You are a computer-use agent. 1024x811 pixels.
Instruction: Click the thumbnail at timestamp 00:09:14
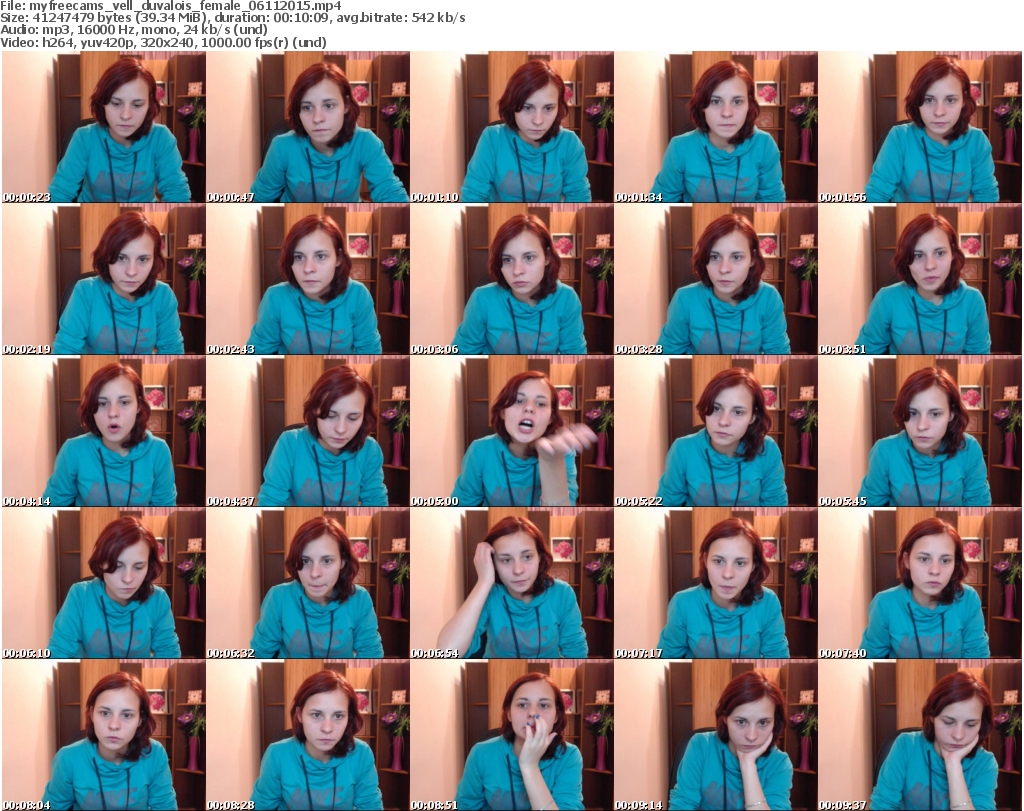pos(716,735)
